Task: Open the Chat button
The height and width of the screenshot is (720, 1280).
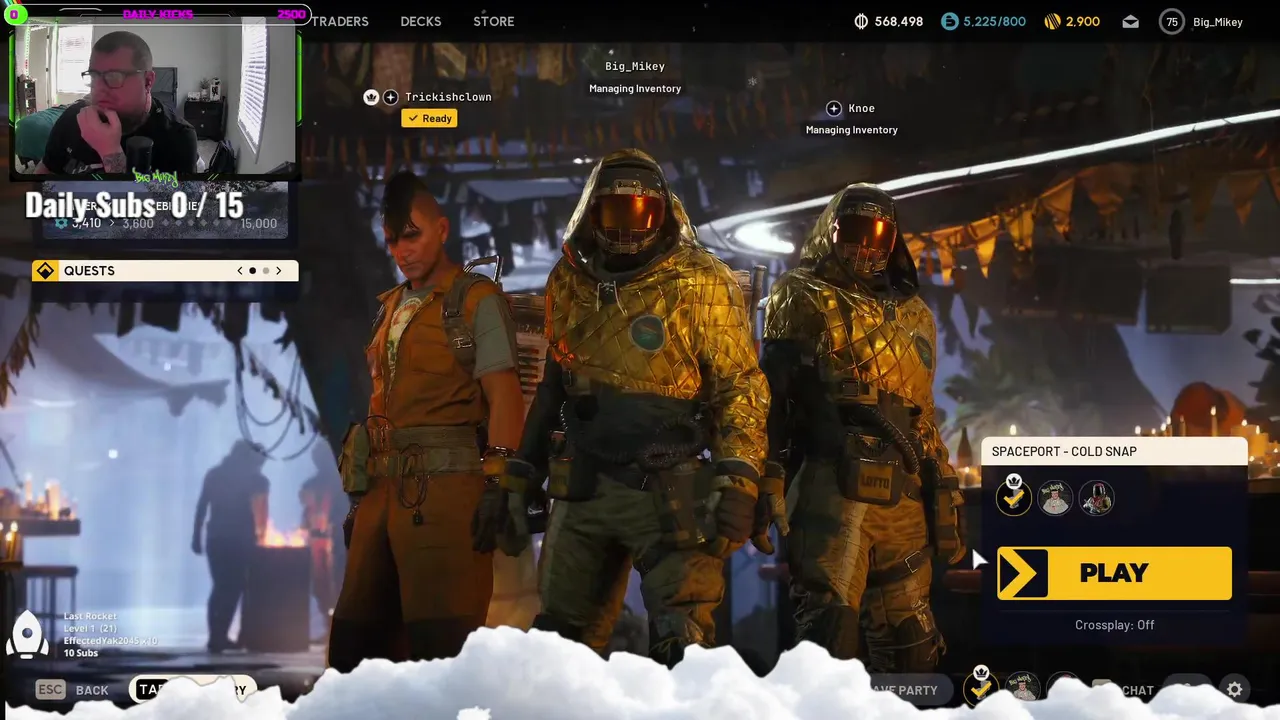Action: point(1127,690)
